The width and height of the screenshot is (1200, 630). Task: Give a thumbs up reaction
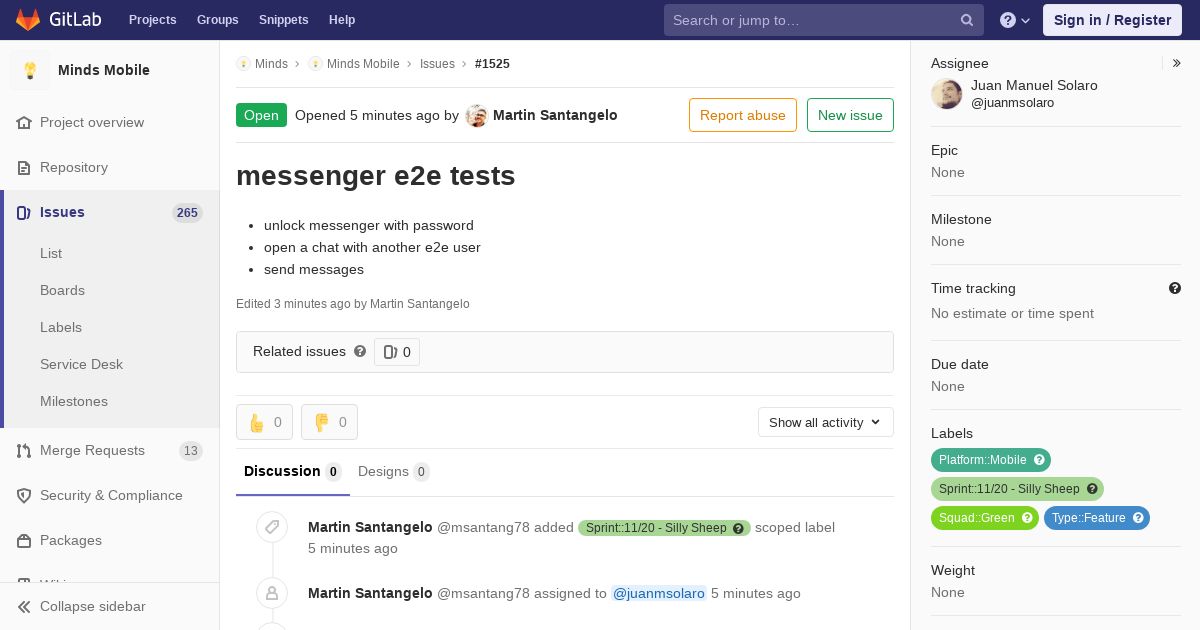(x=264, y=422)
